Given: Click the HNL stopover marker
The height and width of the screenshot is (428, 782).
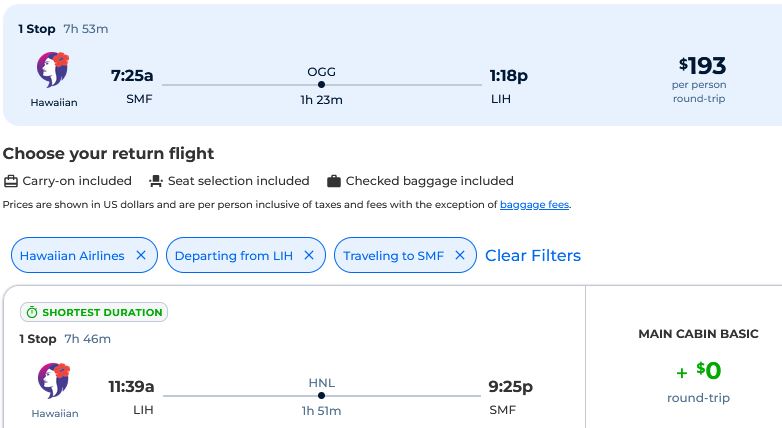Looking at the screenshot, I should click(321, 396).
